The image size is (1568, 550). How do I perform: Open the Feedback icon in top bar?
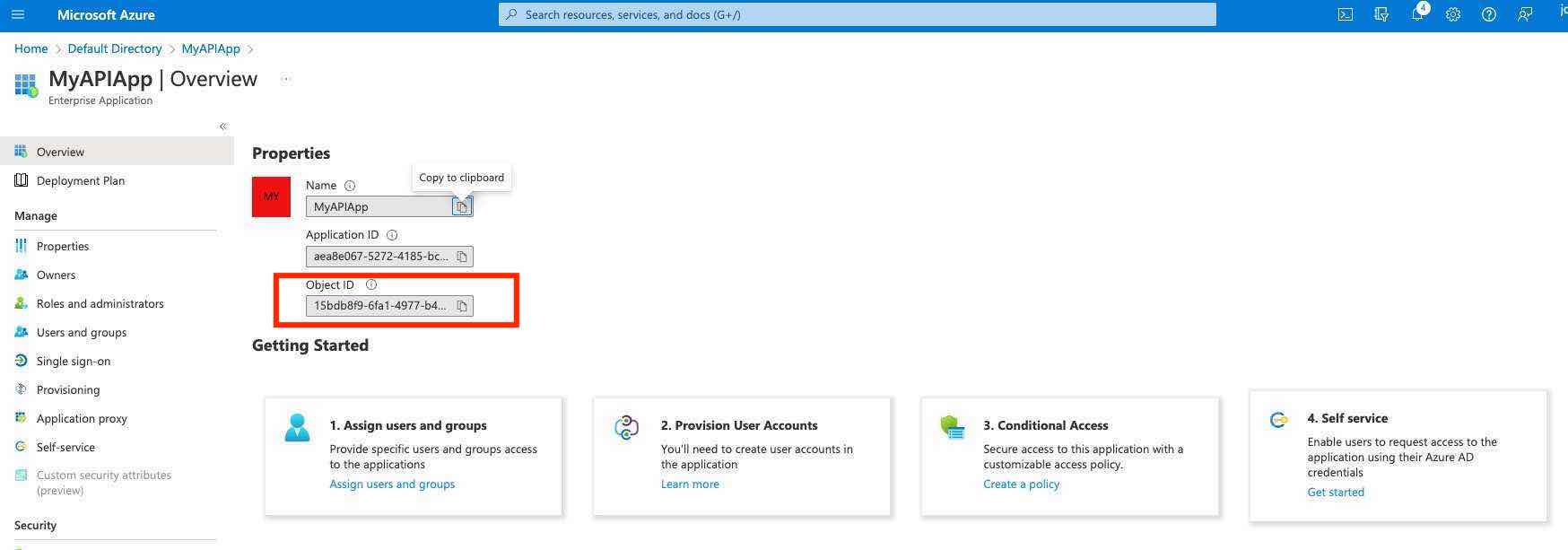pos(1525,14)
